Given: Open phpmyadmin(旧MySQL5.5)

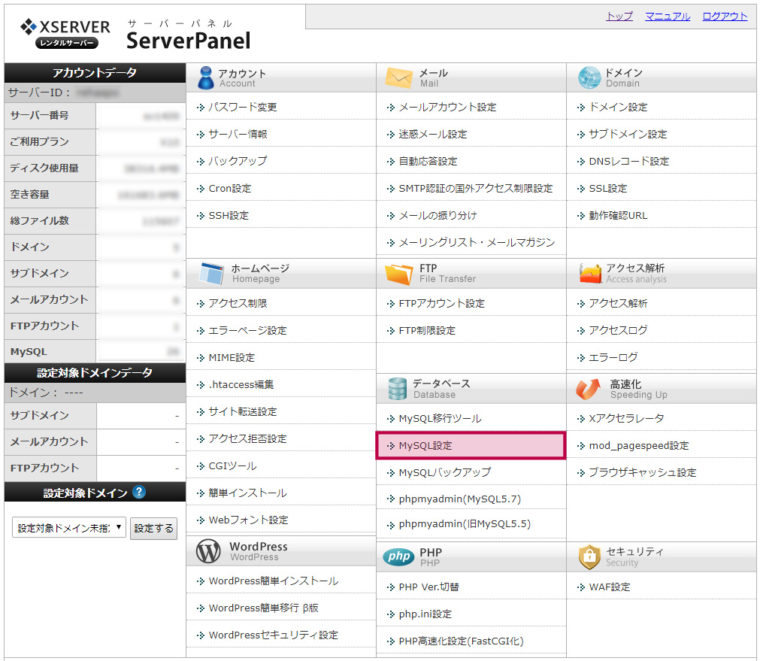Looking at the screenshot, I should [464, 524].
